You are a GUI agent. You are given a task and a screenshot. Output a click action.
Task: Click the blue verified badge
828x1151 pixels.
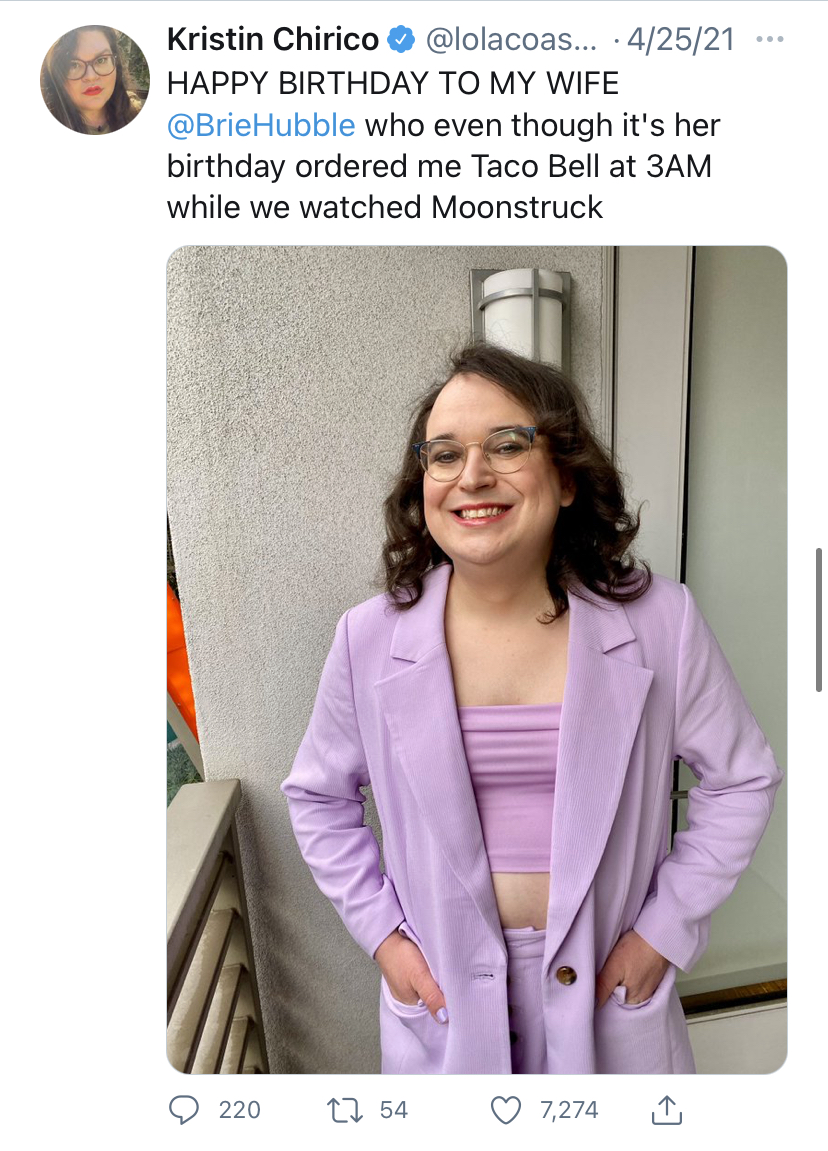click(401, 39)
